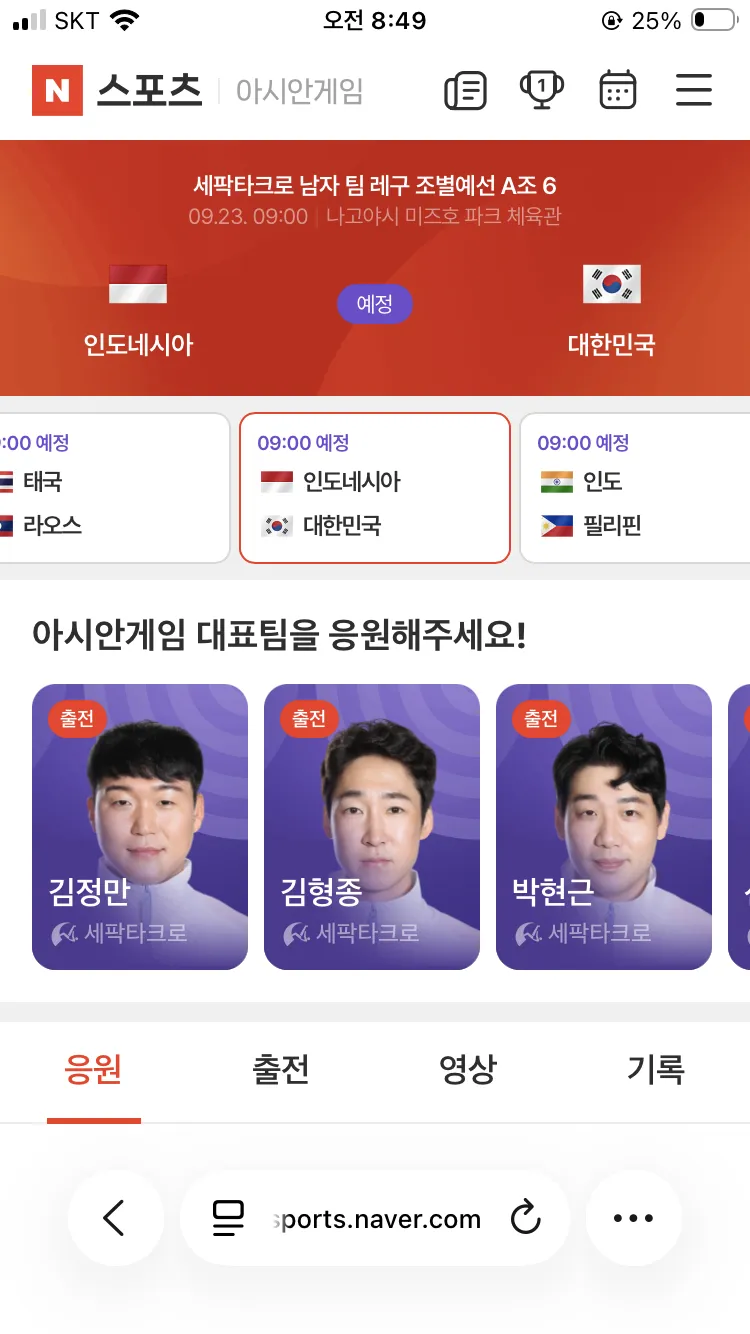
Task: Select the 응원 tab
Action: click(93, 1070)
